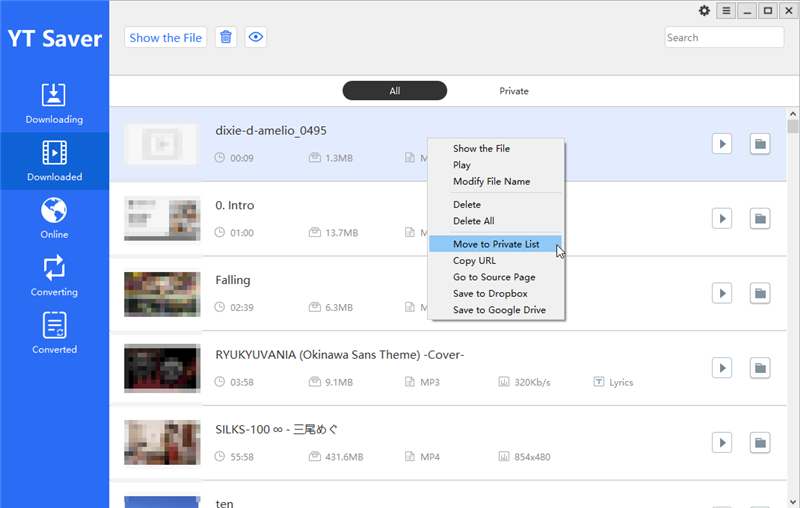Screen dimensions: 800x508
Task: Toggle the eye private-mode icon
Action: tap(256, 37)
